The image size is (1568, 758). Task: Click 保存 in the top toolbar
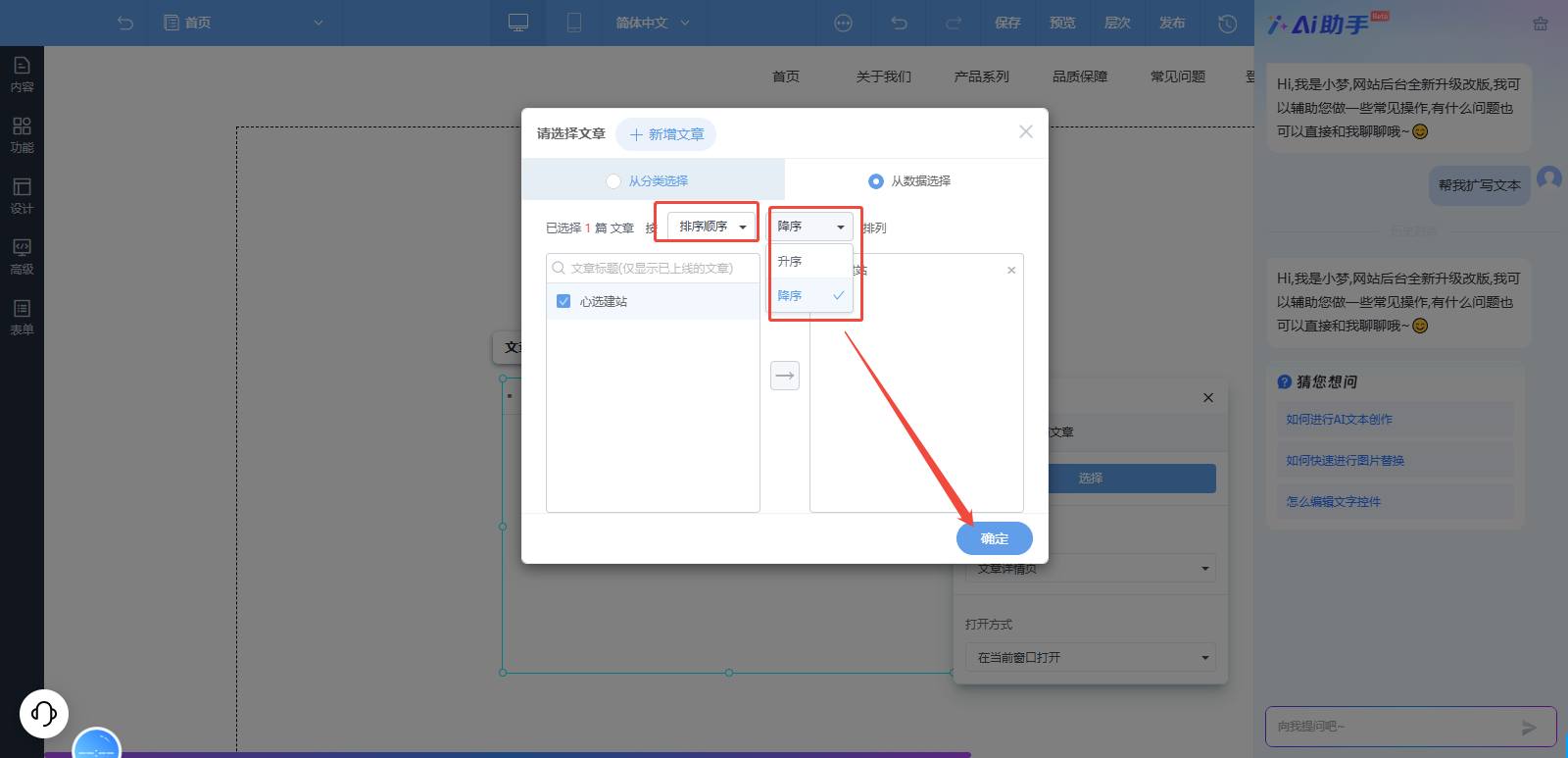(x=1007, y=23)
